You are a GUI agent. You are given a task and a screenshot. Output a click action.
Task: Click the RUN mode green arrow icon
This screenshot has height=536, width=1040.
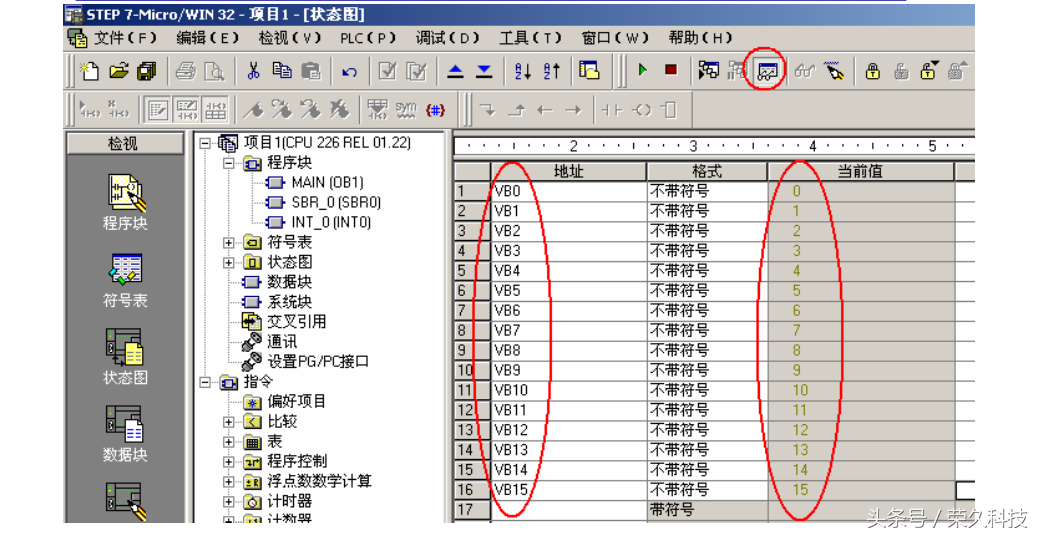643,71
